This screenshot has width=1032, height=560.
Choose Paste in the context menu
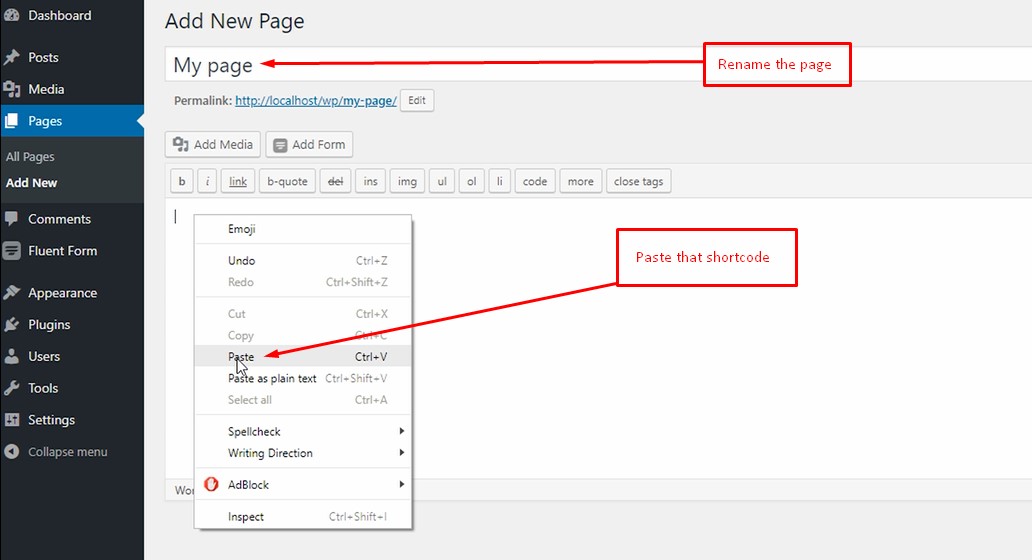tap(303, 357)
